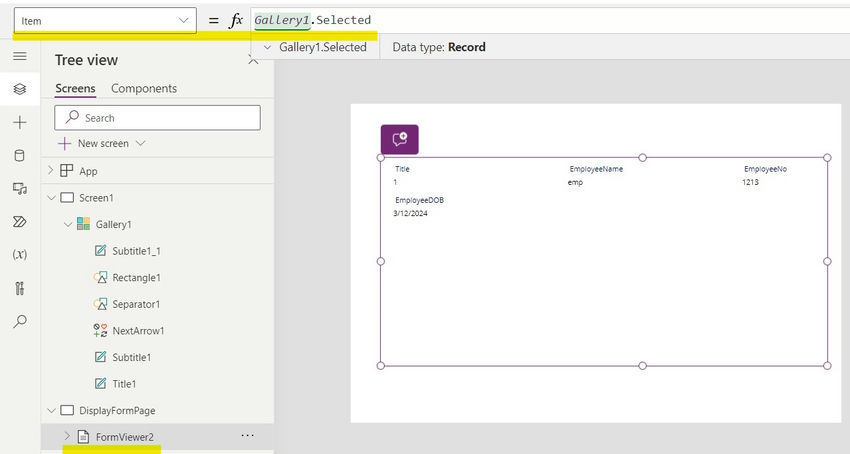The image size is (850, 454).
Task: Click the purple Copilot comment button on canvas
Action: click(400, 139)
